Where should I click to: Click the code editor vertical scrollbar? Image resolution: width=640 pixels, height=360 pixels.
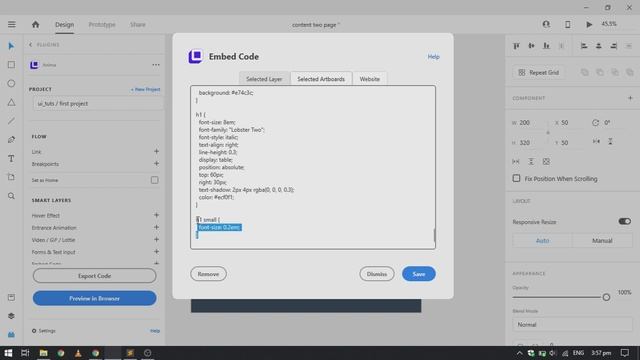coord(434,235)
